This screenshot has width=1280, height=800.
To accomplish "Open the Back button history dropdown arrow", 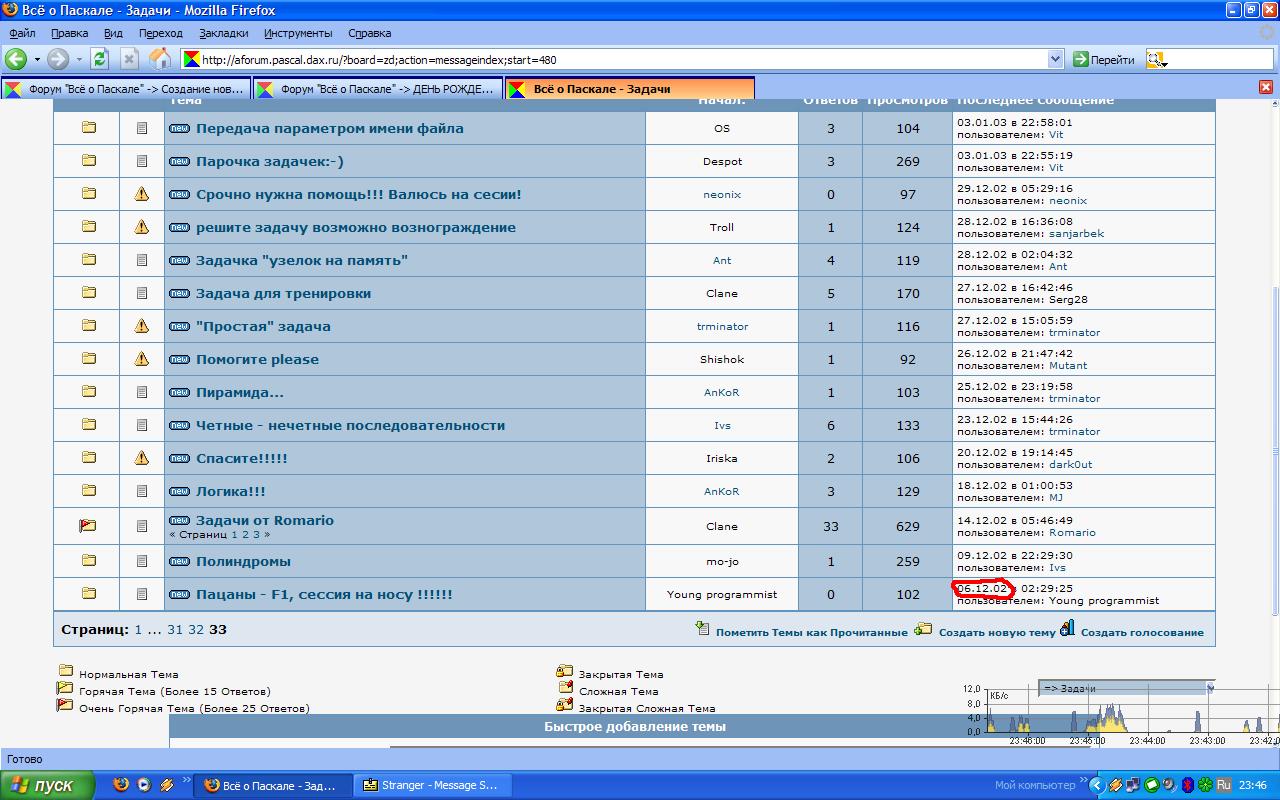I will click(x=37, y=59).
